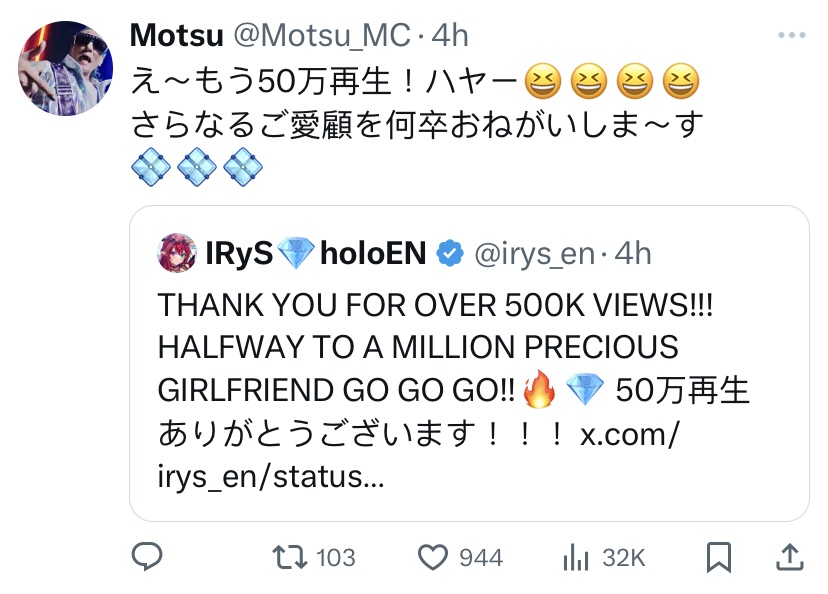Open IRyS's small avatar in quoted tweet
828x594 pixels.
[177, 253]
